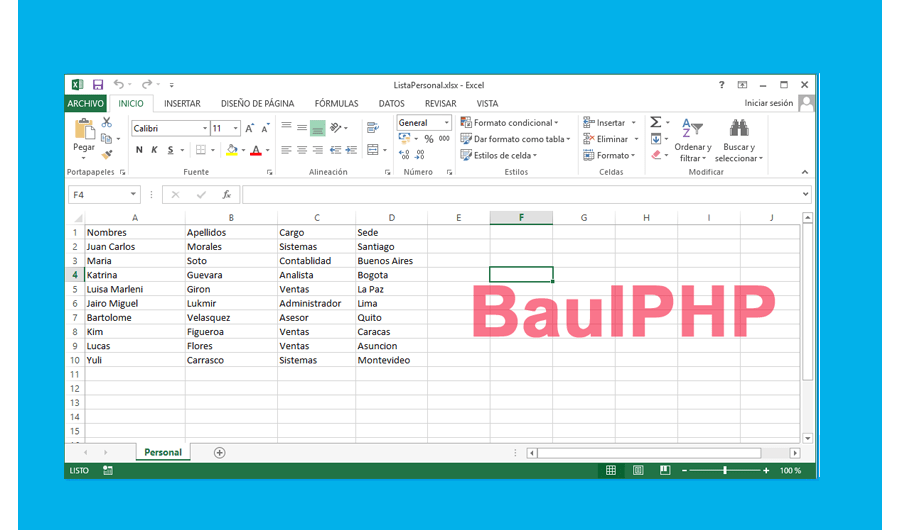
Task: Insert function with fx button
Action: [227, 195]
